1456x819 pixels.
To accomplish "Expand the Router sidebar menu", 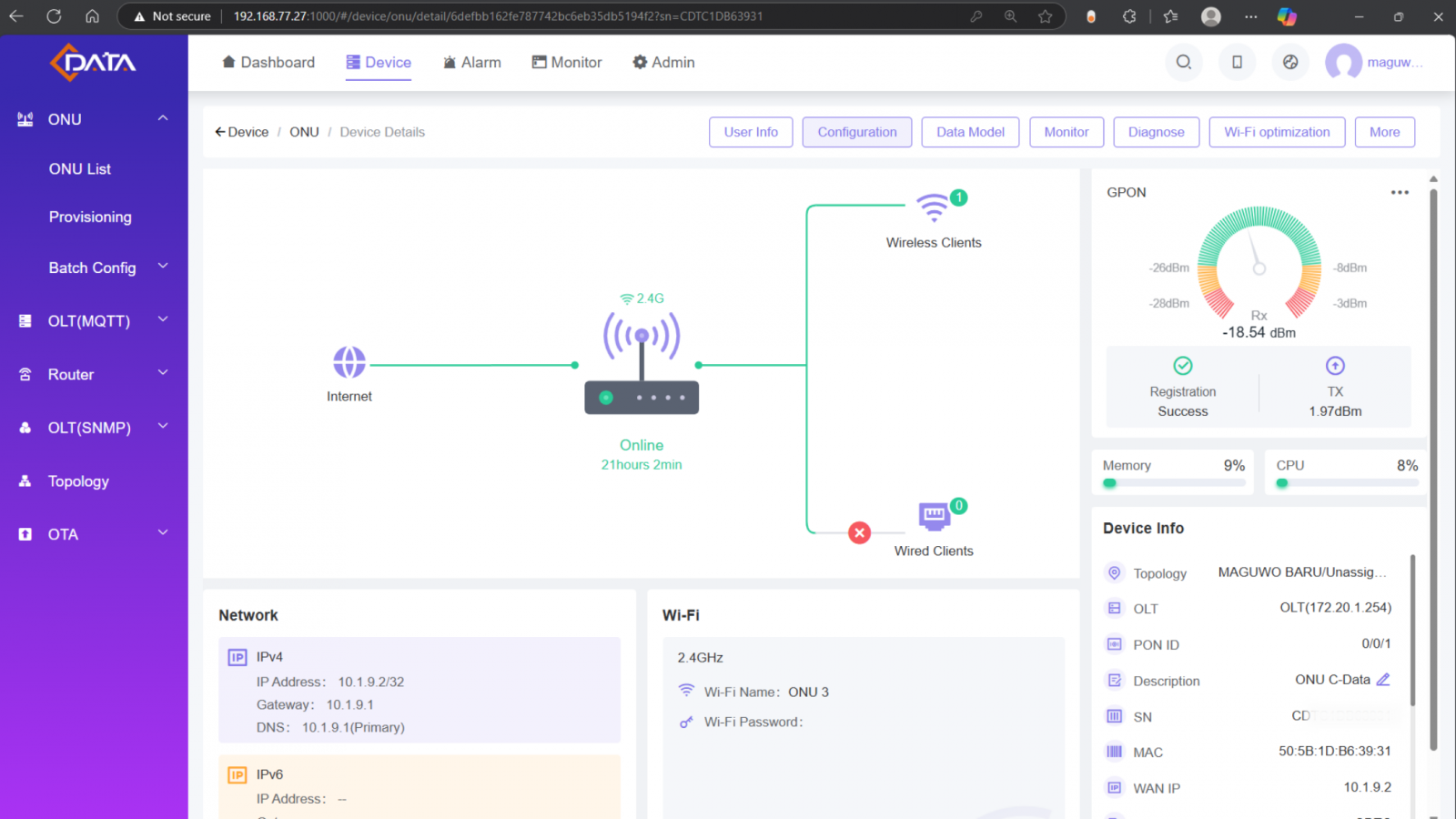I will point(163,373).
